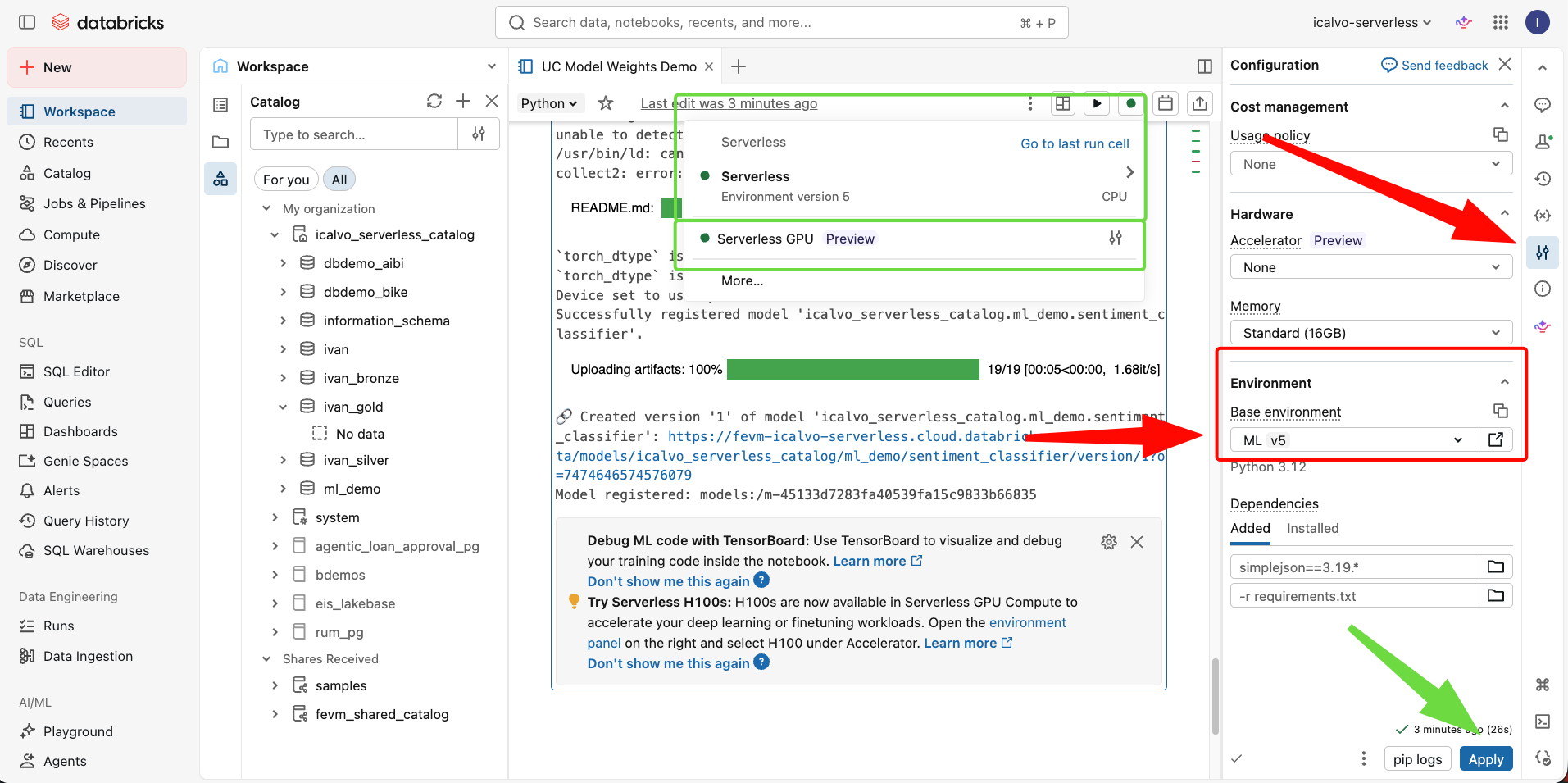Copy the Base environment setting icon

pos(1500,411)
